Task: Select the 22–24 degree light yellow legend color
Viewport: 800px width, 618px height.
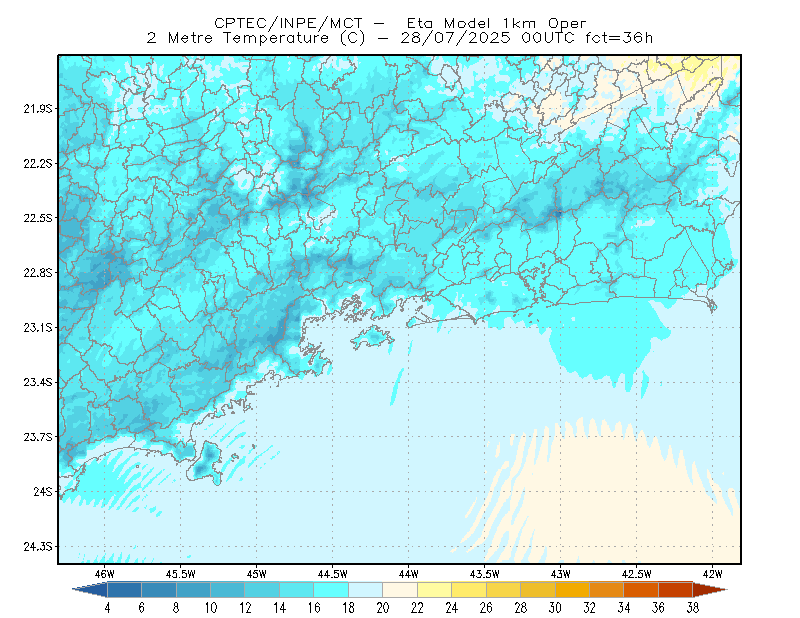Action: [434, 590]
